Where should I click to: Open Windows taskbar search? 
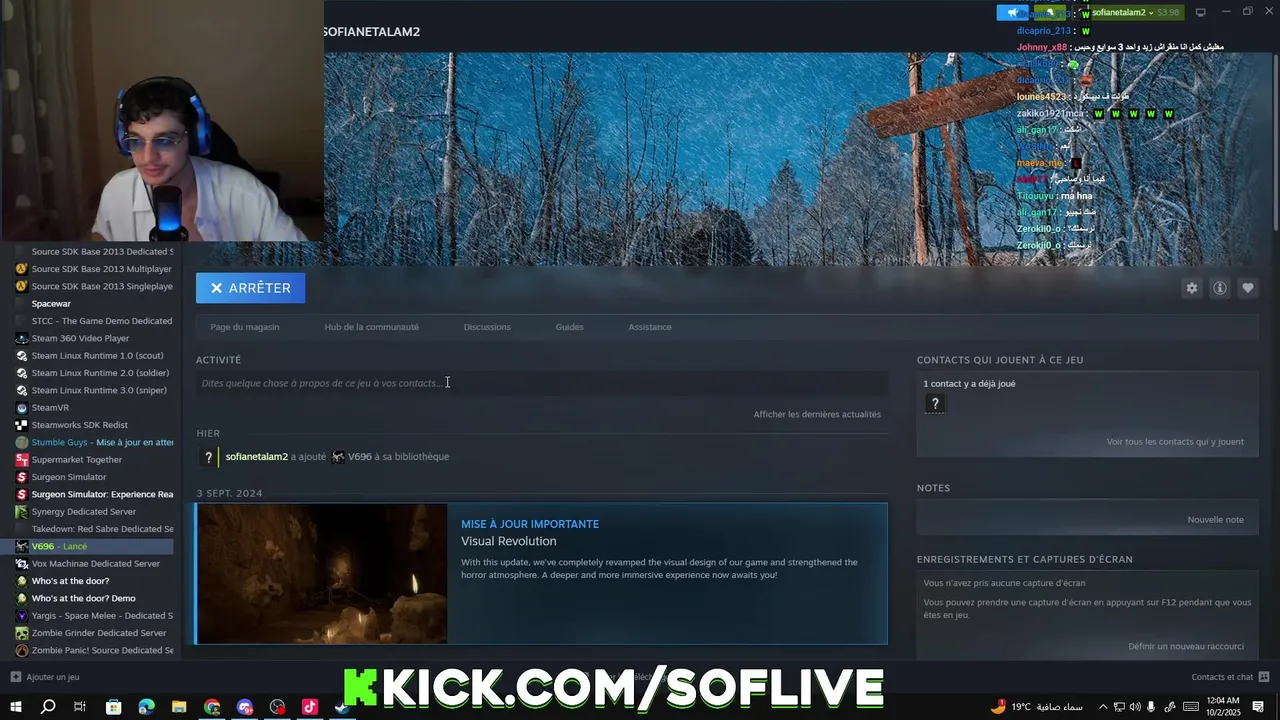[x=47, y=707]
